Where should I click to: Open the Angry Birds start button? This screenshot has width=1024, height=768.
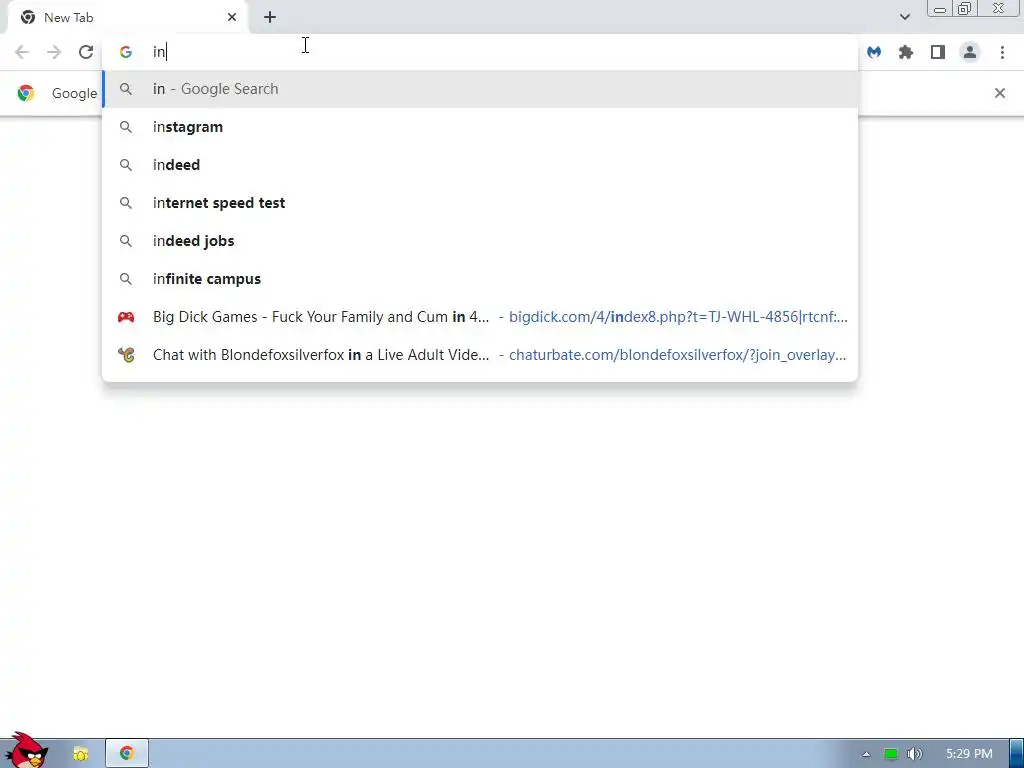click(26, 751)
